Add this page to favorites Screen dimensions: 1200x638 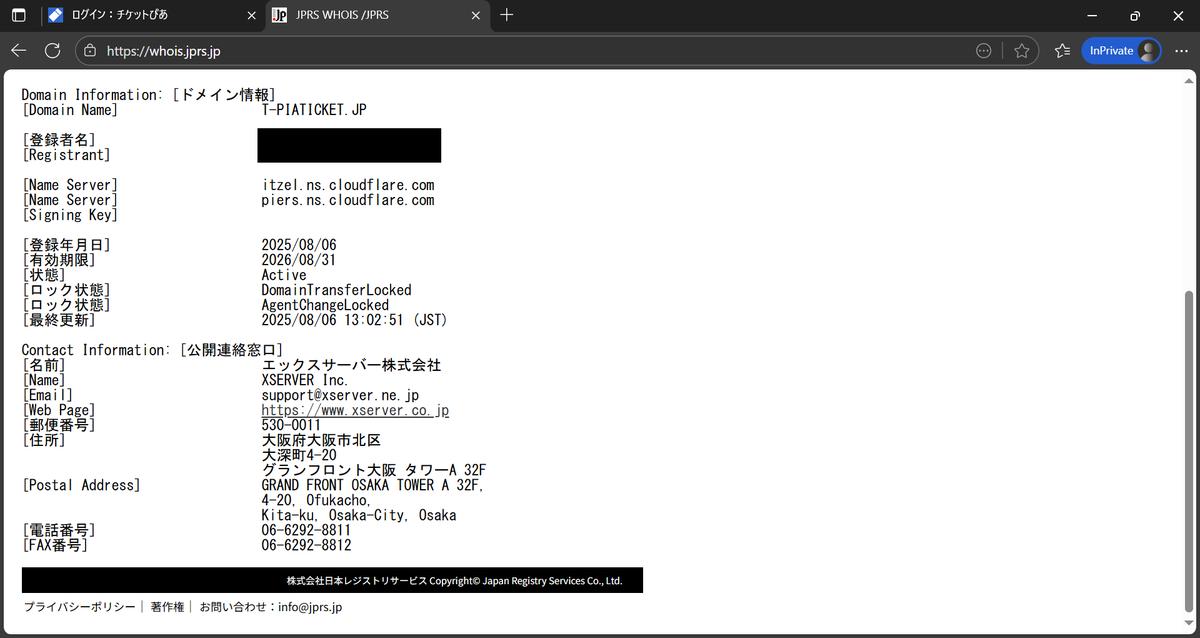[x=1021, y=50]
